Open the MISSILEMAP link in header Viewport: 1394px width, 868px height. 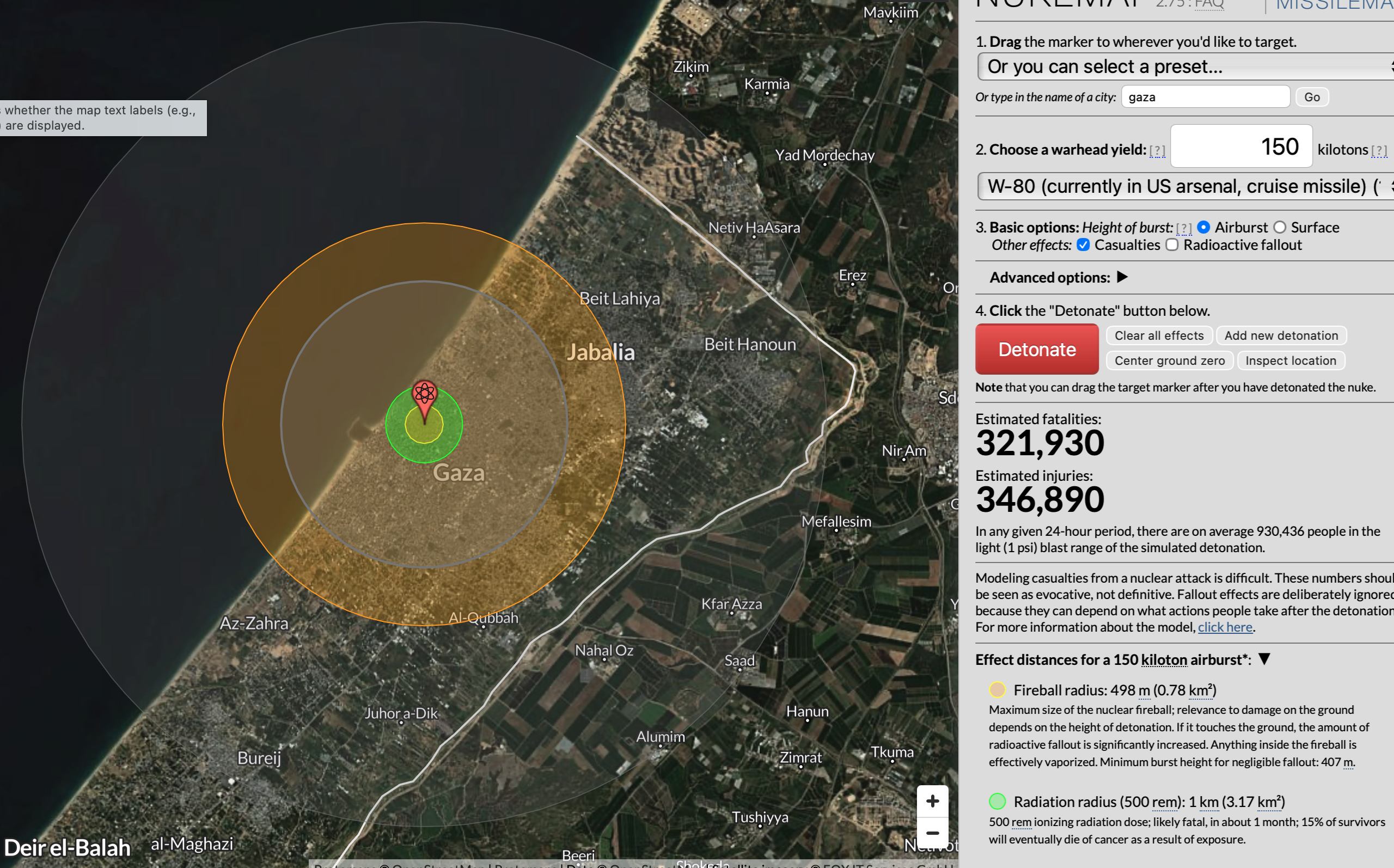click(1335, 5)
